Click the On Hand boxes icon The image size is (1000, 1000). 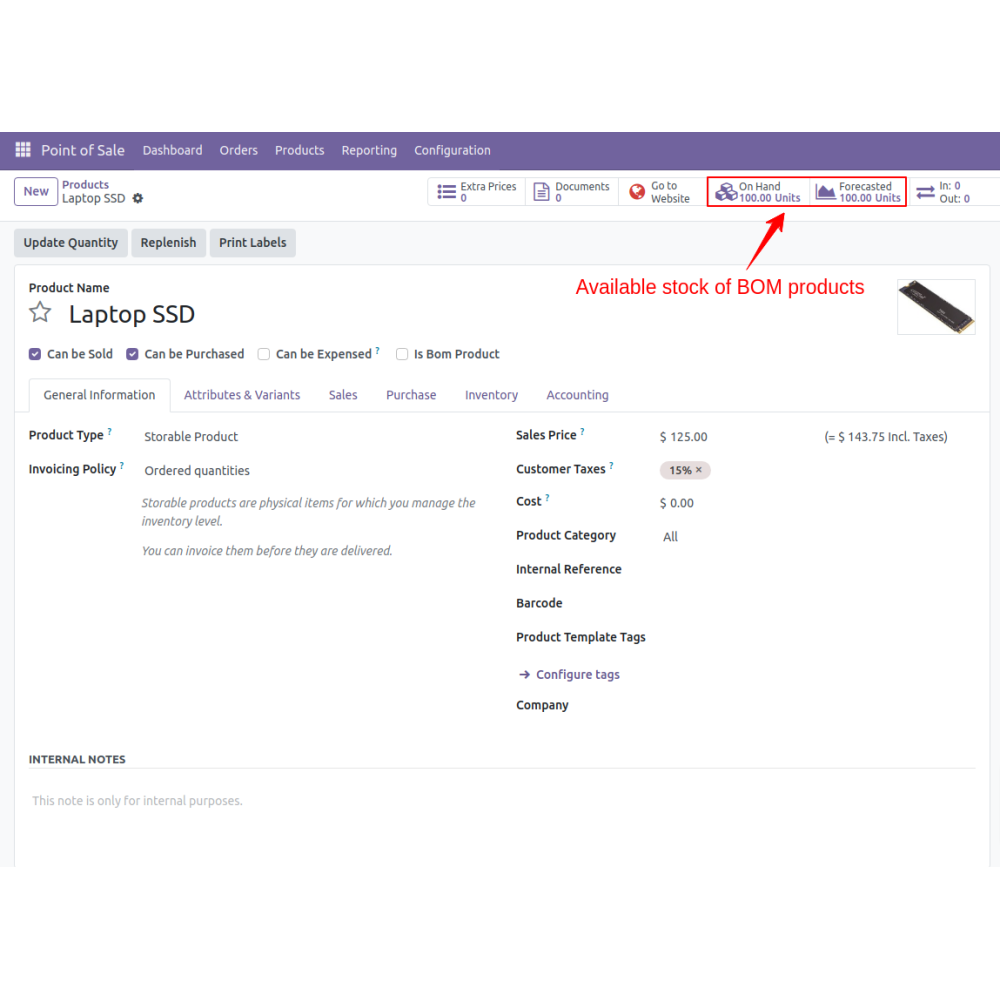tap(726, 192)
